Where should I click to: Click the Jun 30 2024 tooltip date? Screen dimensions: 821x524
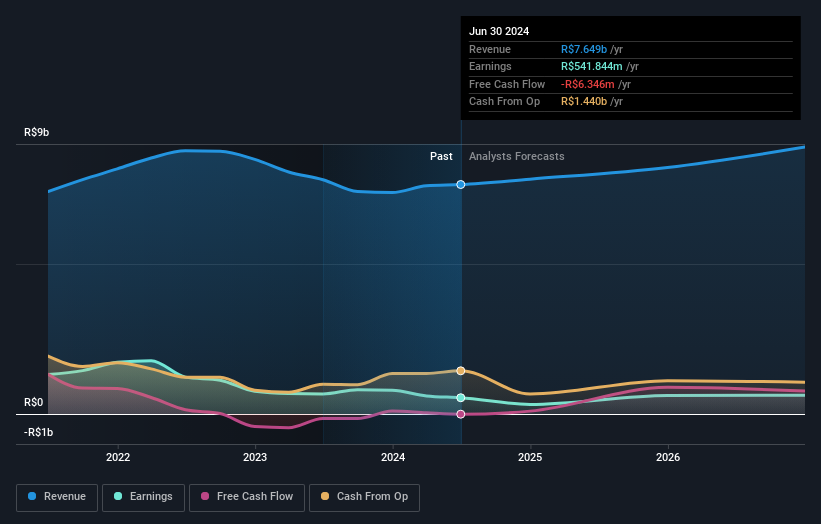pos(499,31)
